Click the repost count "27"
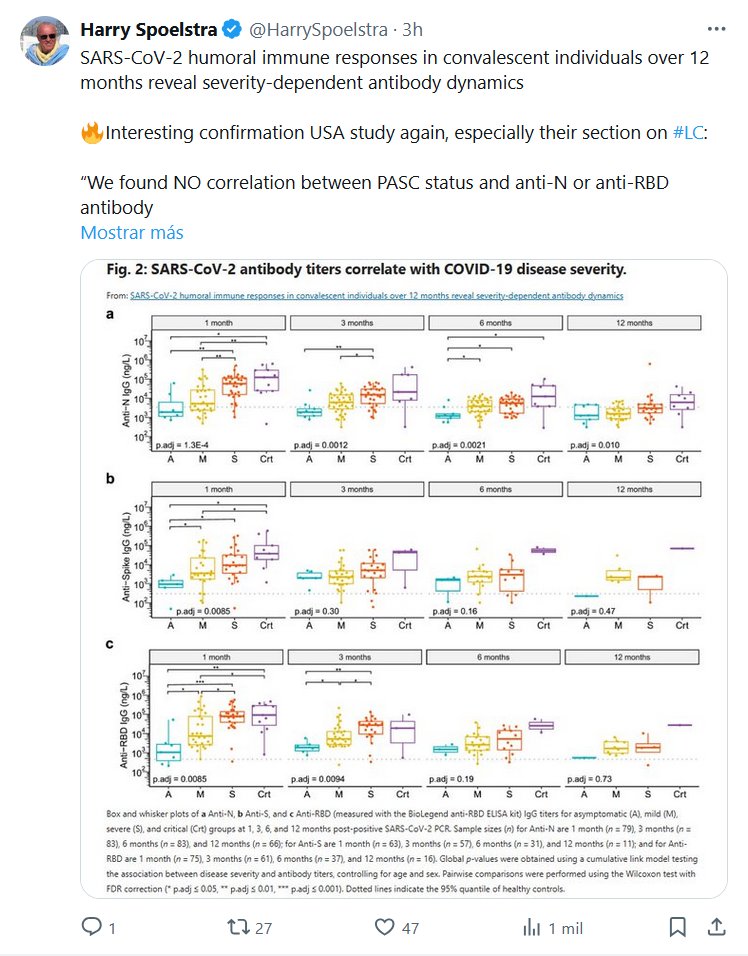The height and width of the screenshot is (956, 748). [264, 928]
